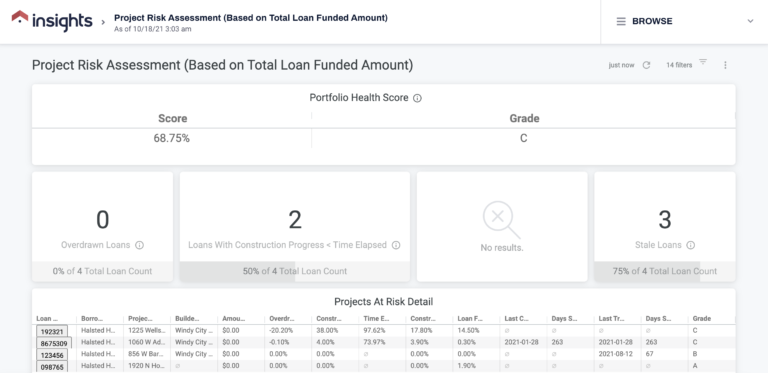Open the three-dot dashboard menu
The width and height of the screenshot is (768, 373).
[725, 65]
